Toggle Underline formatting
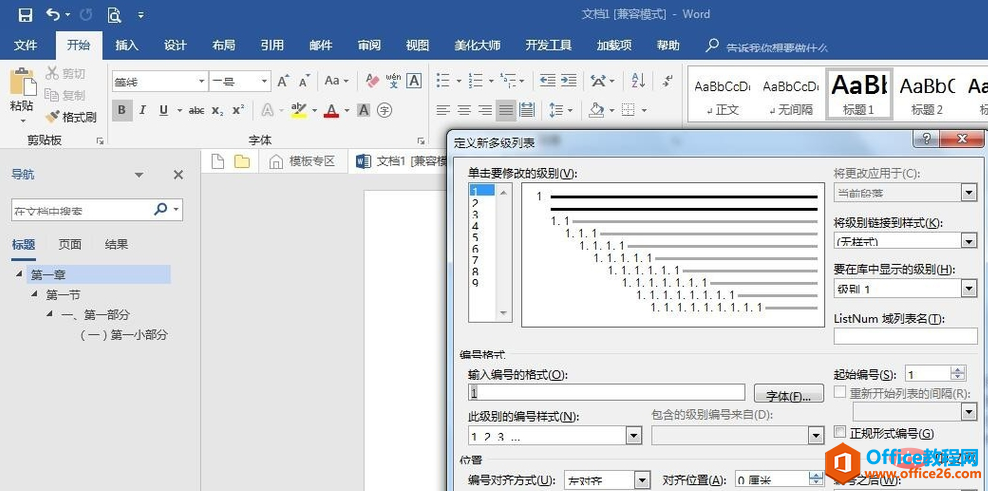988x491 pixels. (164, 110)
